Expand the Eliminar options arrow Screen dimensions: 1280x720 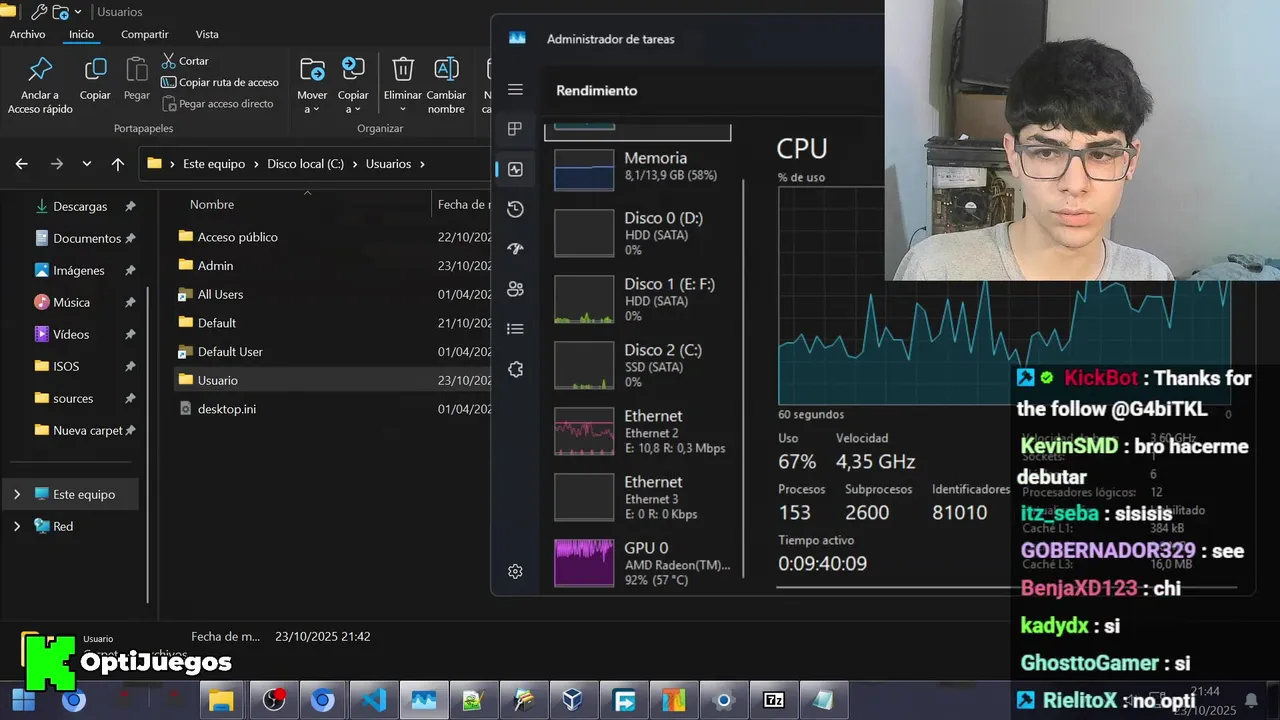[403, 109]
